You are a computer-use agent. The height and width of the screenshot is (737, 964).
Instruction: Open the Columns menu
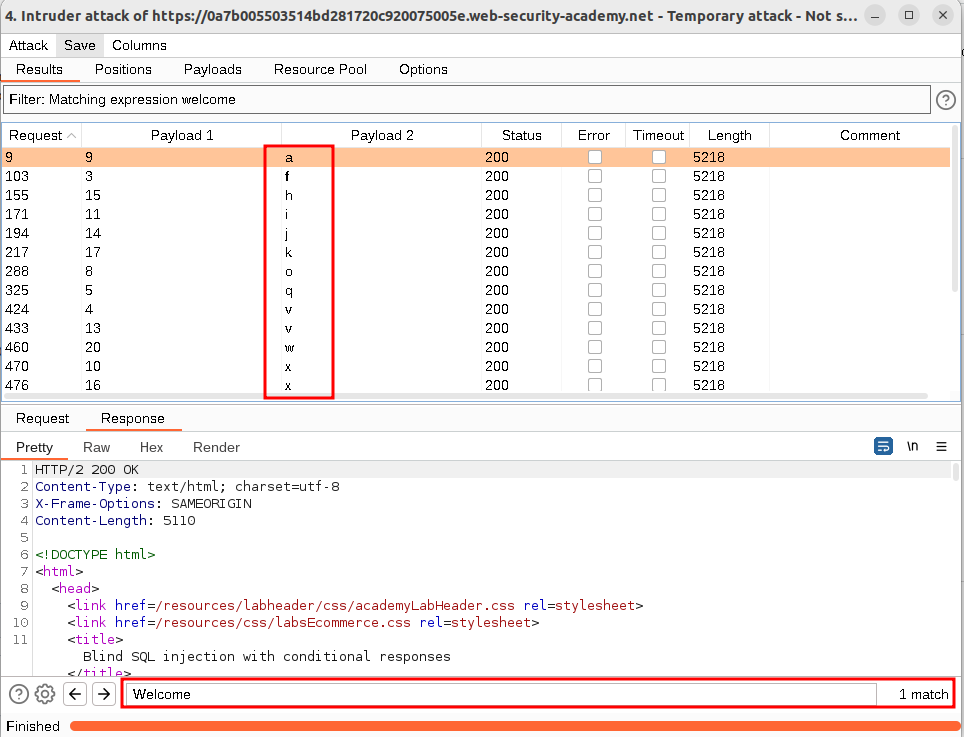pos(140,45)
